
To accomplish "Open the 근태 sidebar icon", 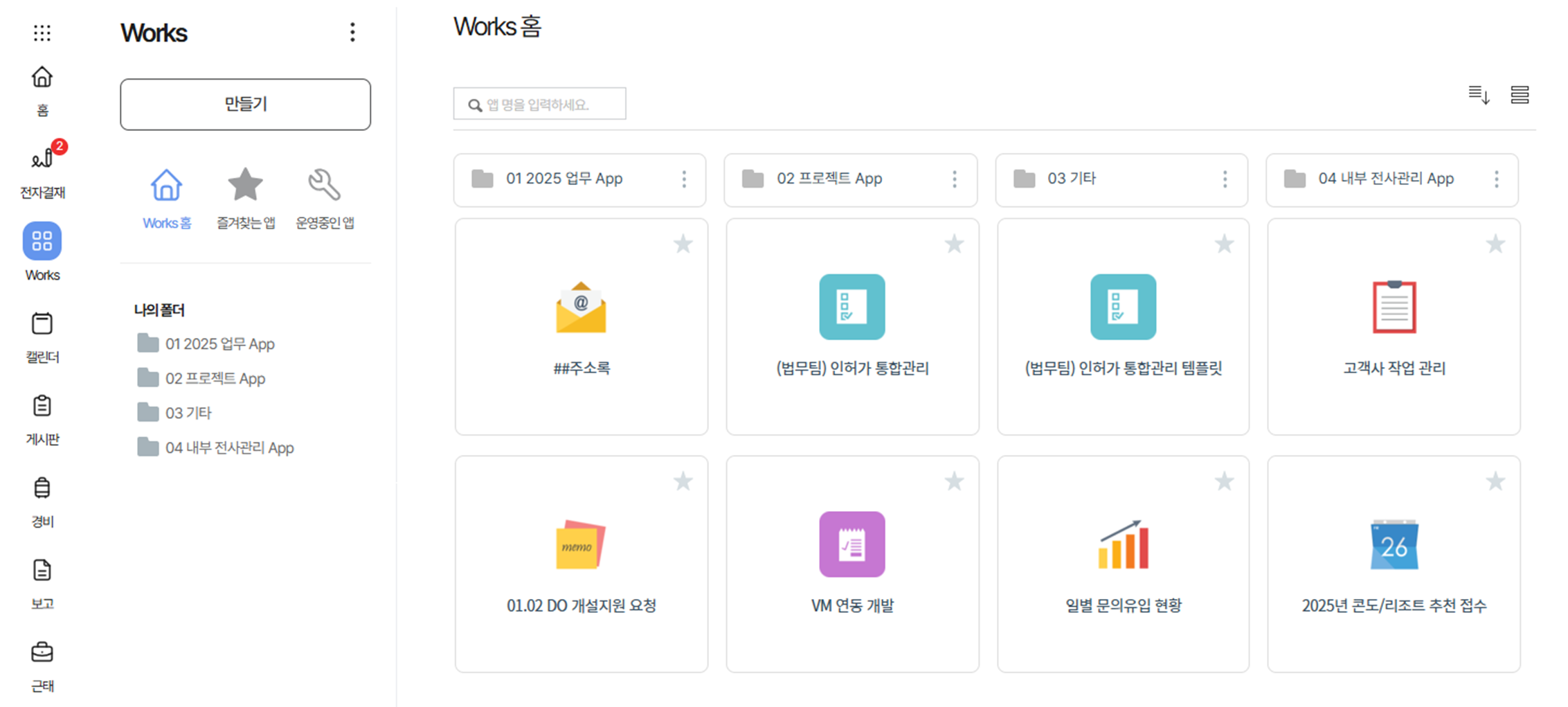I will [42, 664].
